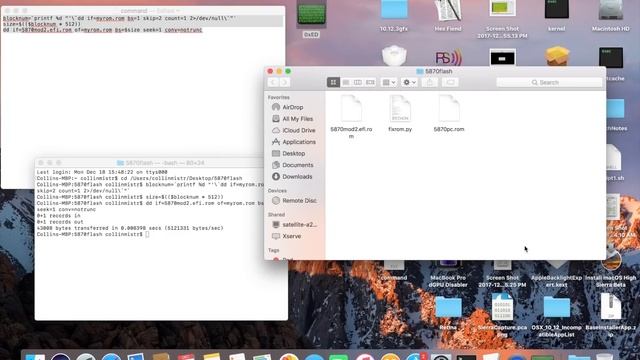Select the AppleBacklightExpert.kext desktop icon
The image size is (640, 360).
tap(556, 274)
